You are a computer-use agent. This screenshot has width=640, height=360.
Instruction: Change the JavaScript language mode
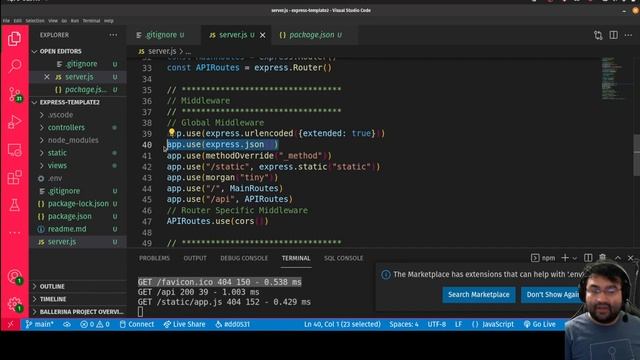[x=493, y=324]
